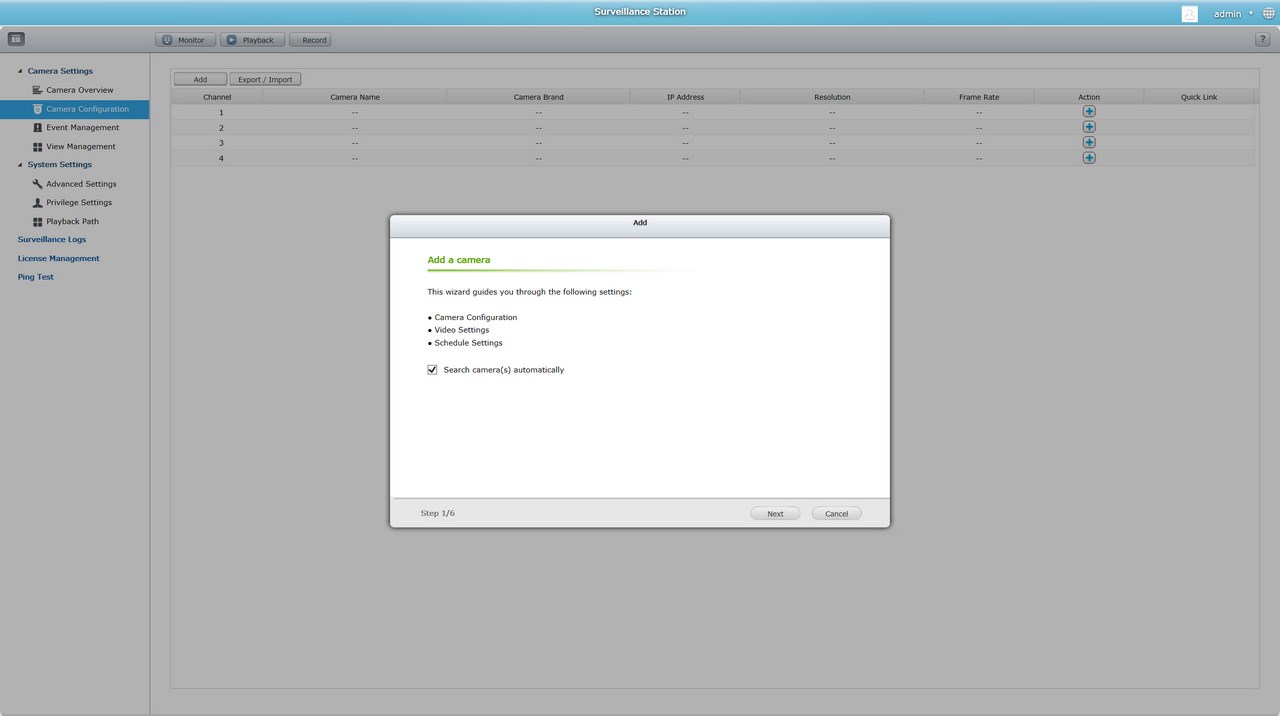Click the Camera Configuration bullet text in wizard
1280x716 pixels.
476,317
